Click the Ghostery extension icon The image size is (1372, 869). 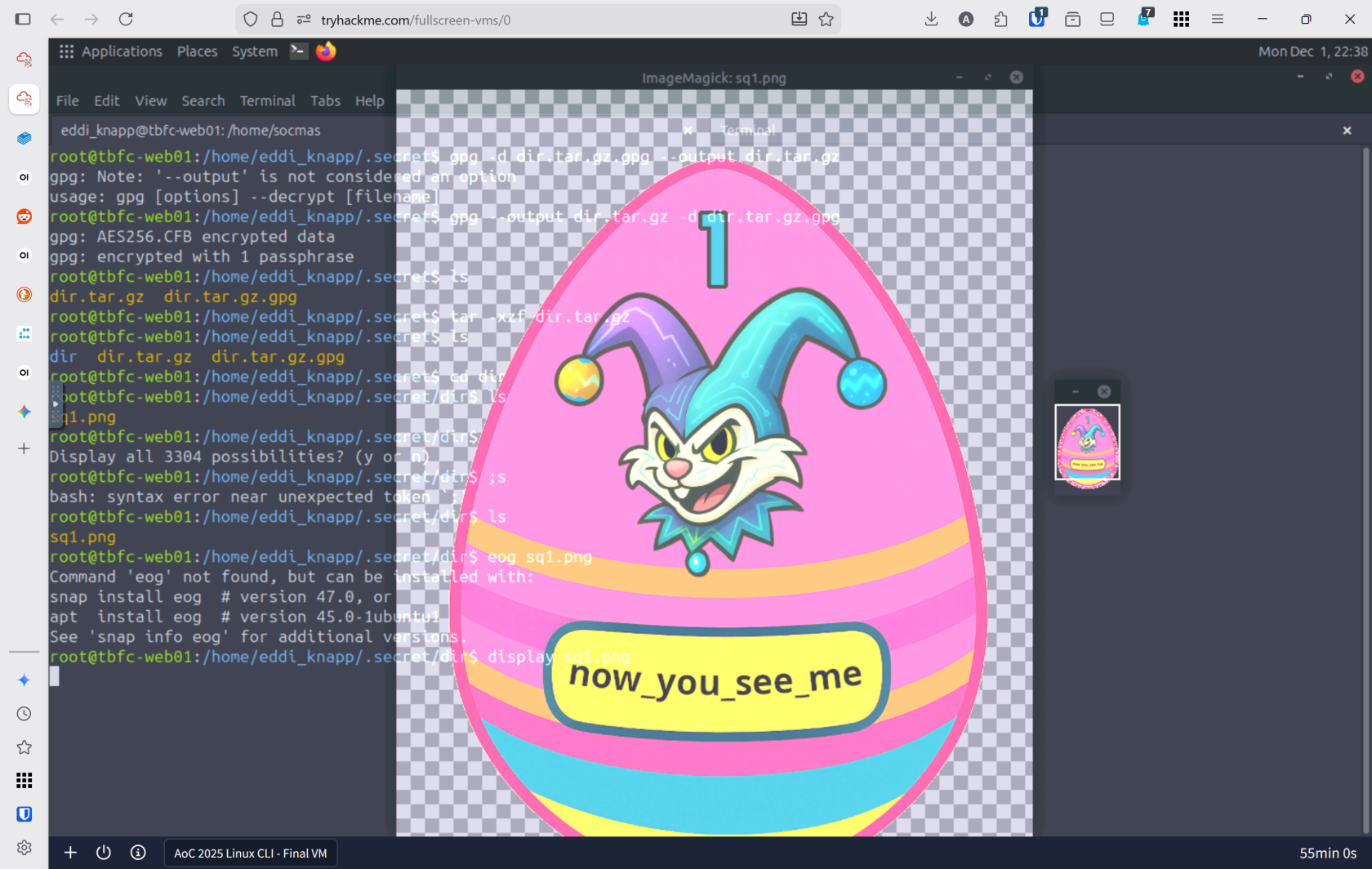pyautogui.click(x=1144, y=18)
